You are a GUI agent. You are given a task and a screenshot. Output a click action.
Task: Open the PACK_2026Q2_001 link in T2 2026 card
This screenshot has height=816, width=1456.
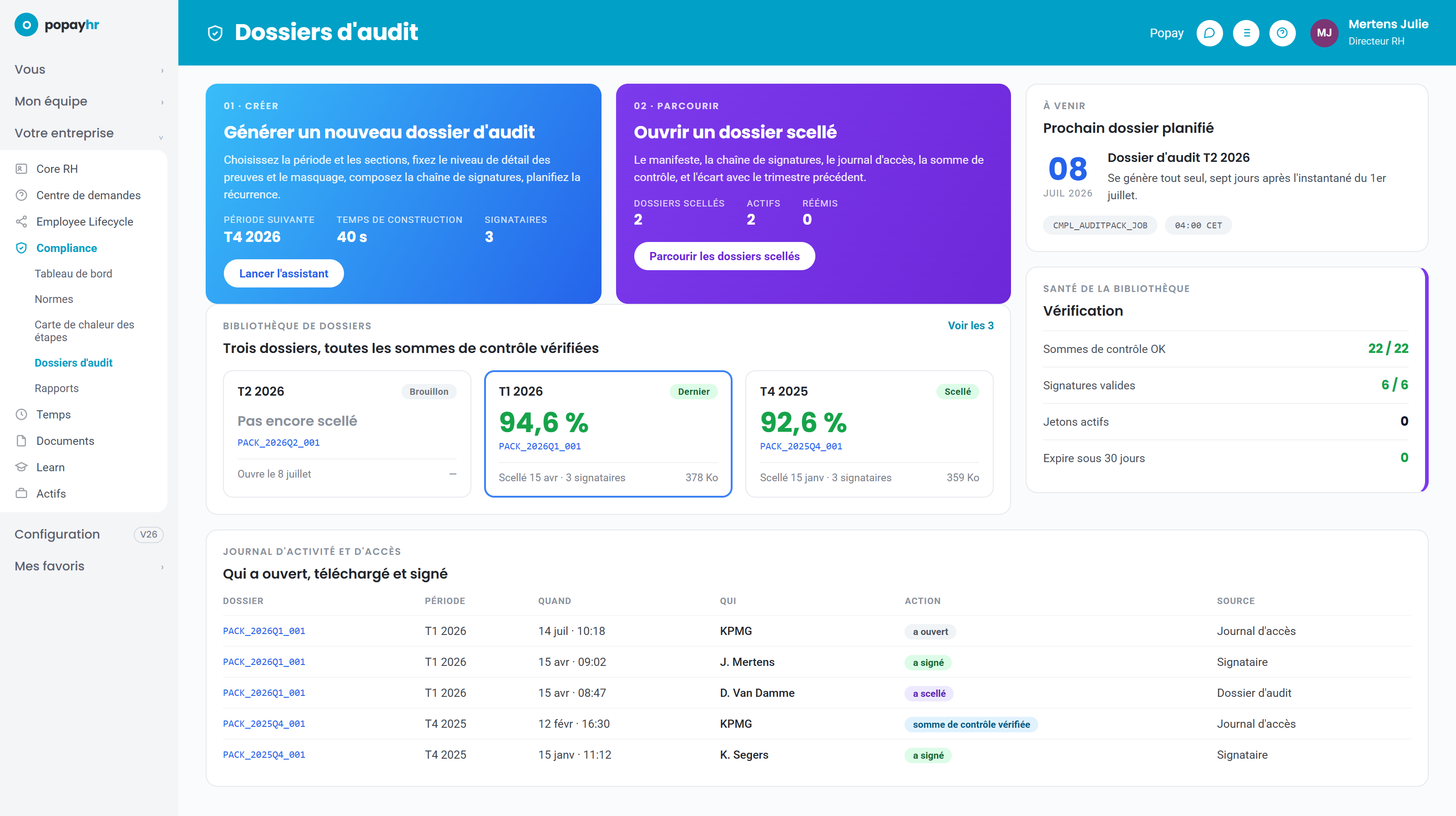click(x=278, y=443)
